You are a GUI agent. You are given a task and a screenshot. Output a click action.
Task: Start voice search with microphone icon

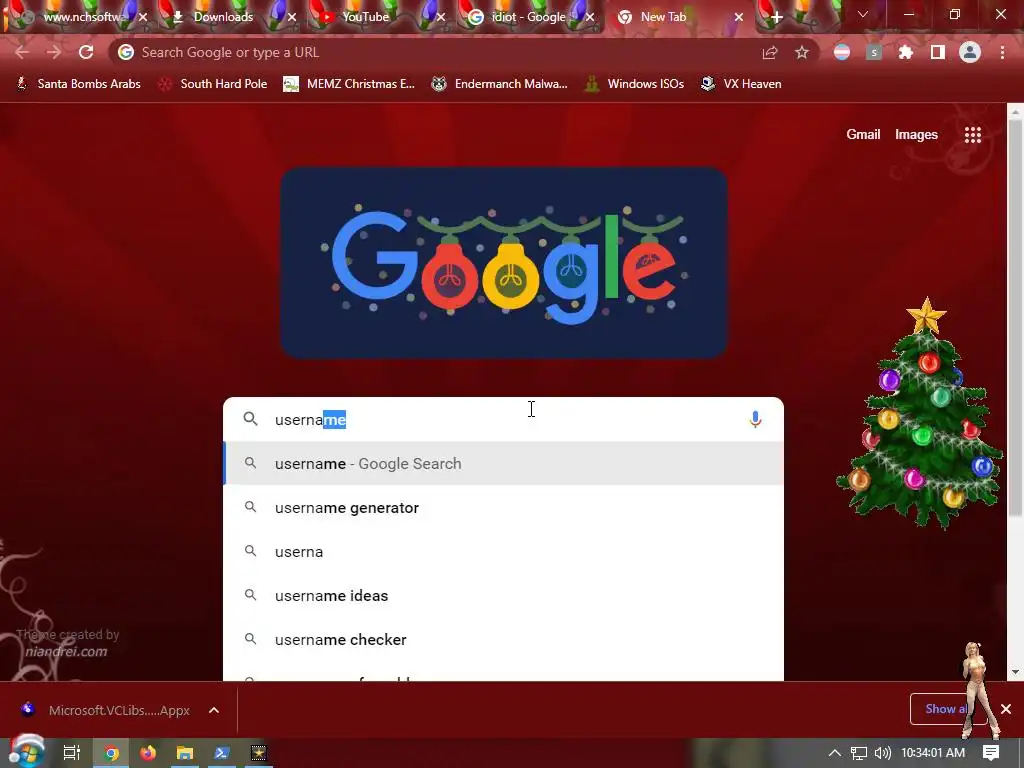[x=755, y=419]
